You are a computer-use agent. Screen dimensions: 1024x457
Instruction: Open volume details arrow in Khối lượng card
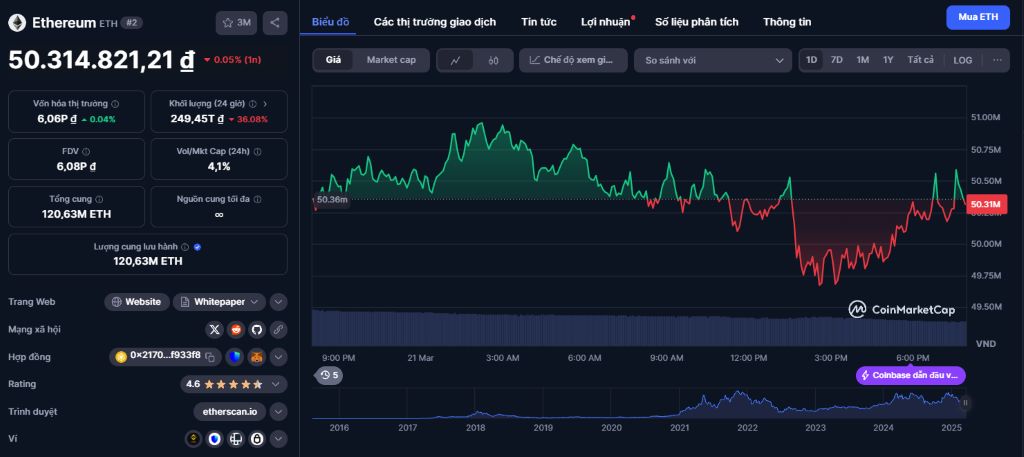(265, 103)
